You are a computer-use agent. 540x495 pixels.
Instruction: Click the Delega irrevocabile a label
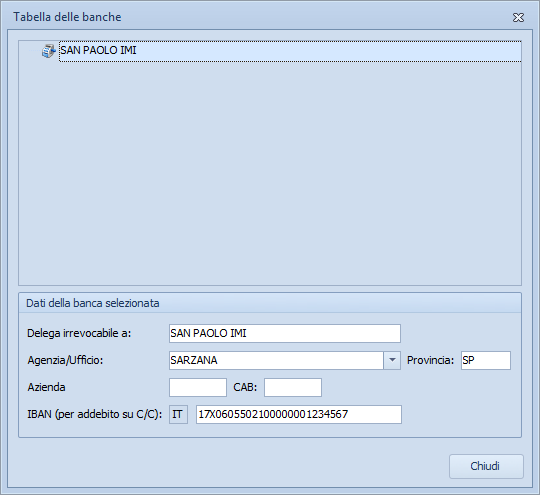point(79,333)
